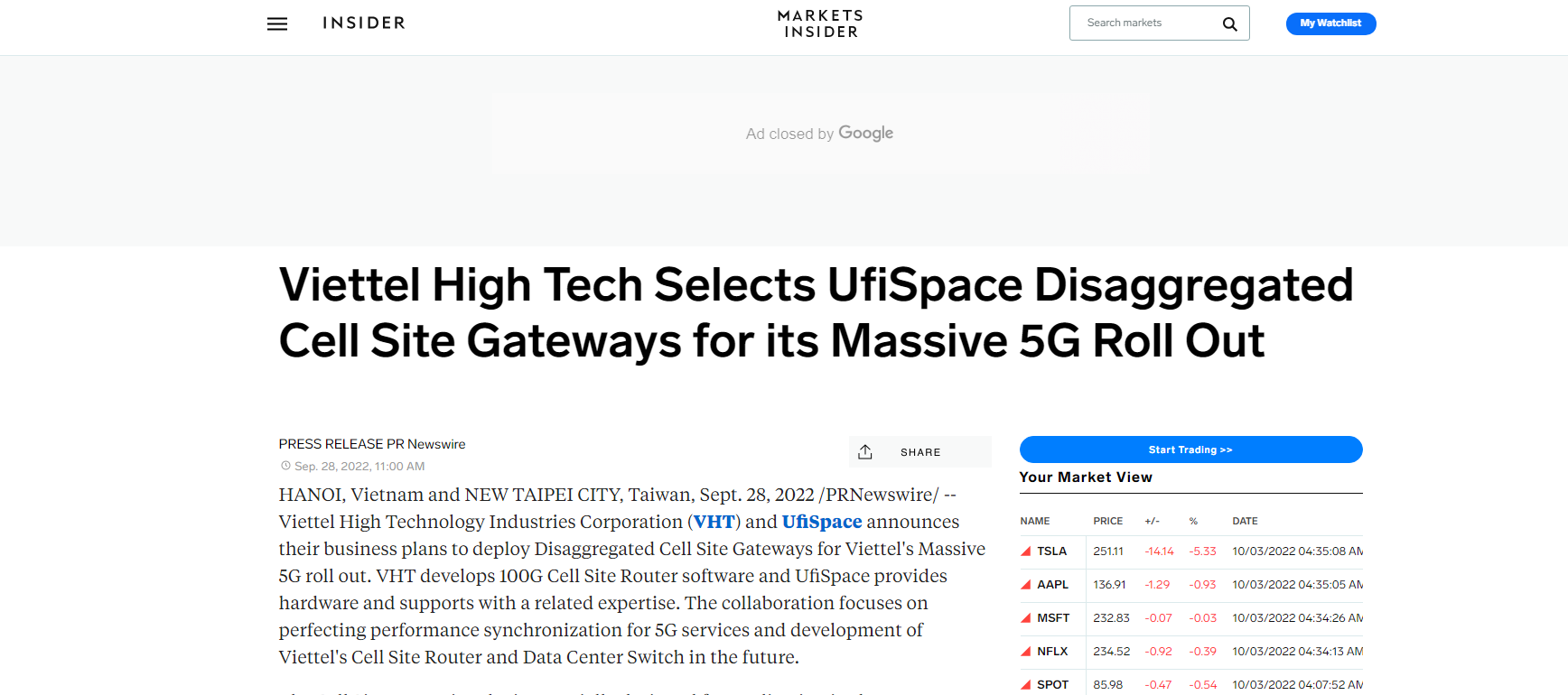The width and height of the screenshot is (1568, 695).
Task: Click the red down arrow beside AAPL
Action: tap(1026, 585)
